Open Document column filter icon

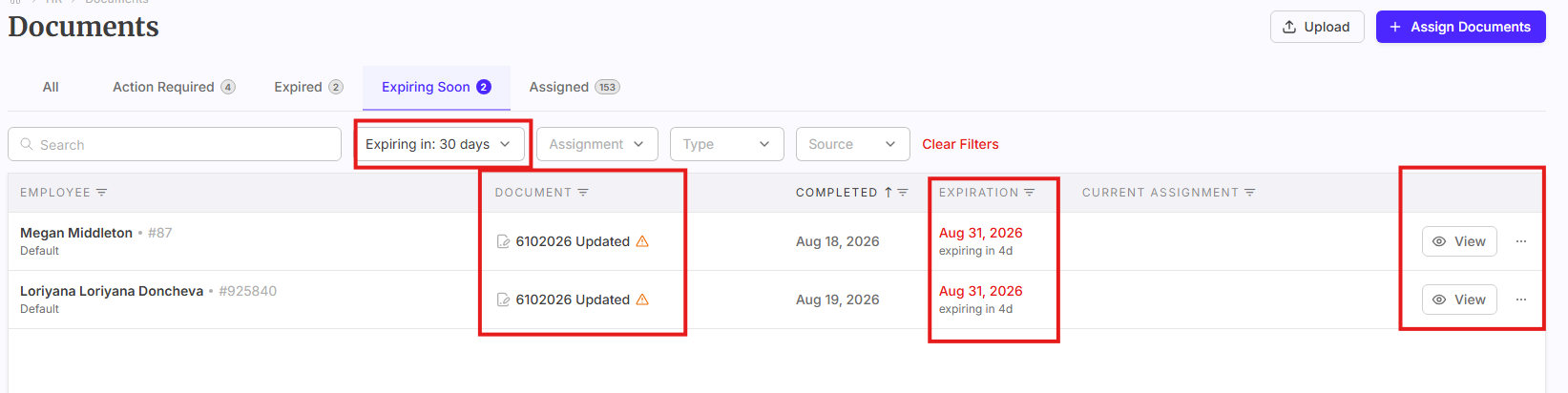[x=583, y=193]
